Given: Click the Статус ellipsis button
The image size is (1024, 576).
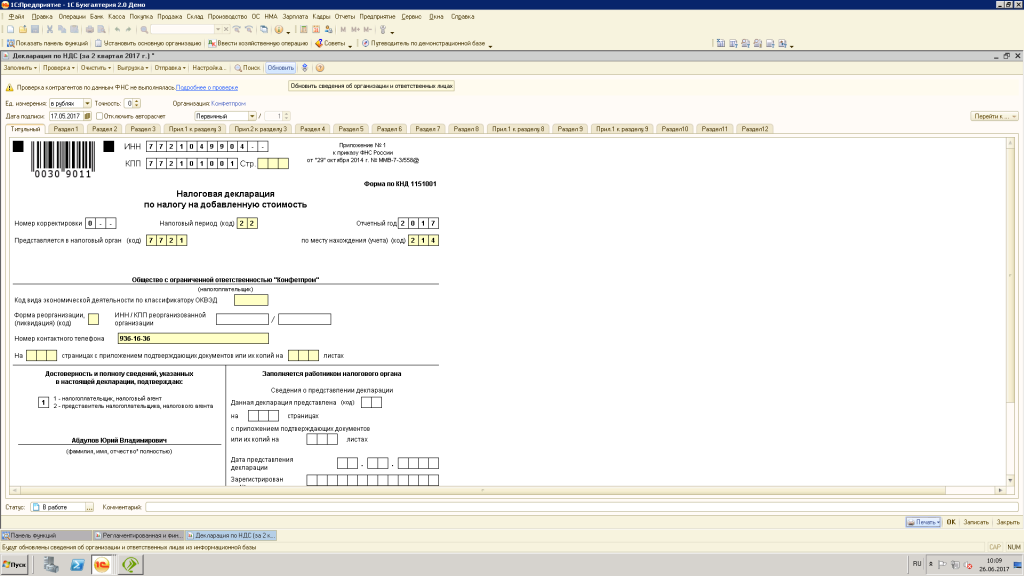Looking at the screenshot, I should coord(89,507).
